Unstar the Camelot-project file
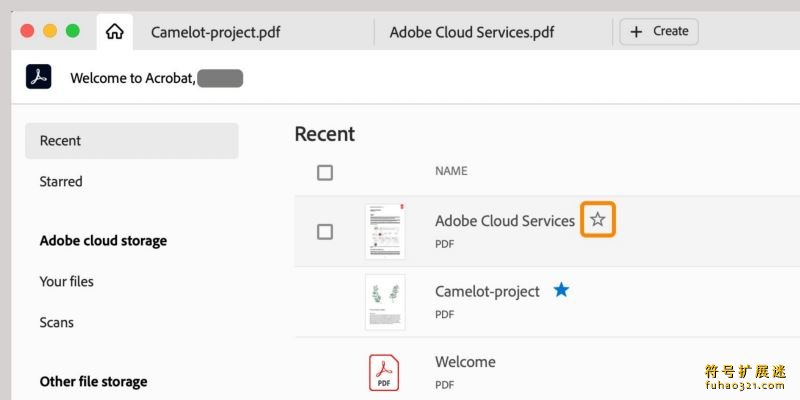800x400 pixels. [561, 290]
